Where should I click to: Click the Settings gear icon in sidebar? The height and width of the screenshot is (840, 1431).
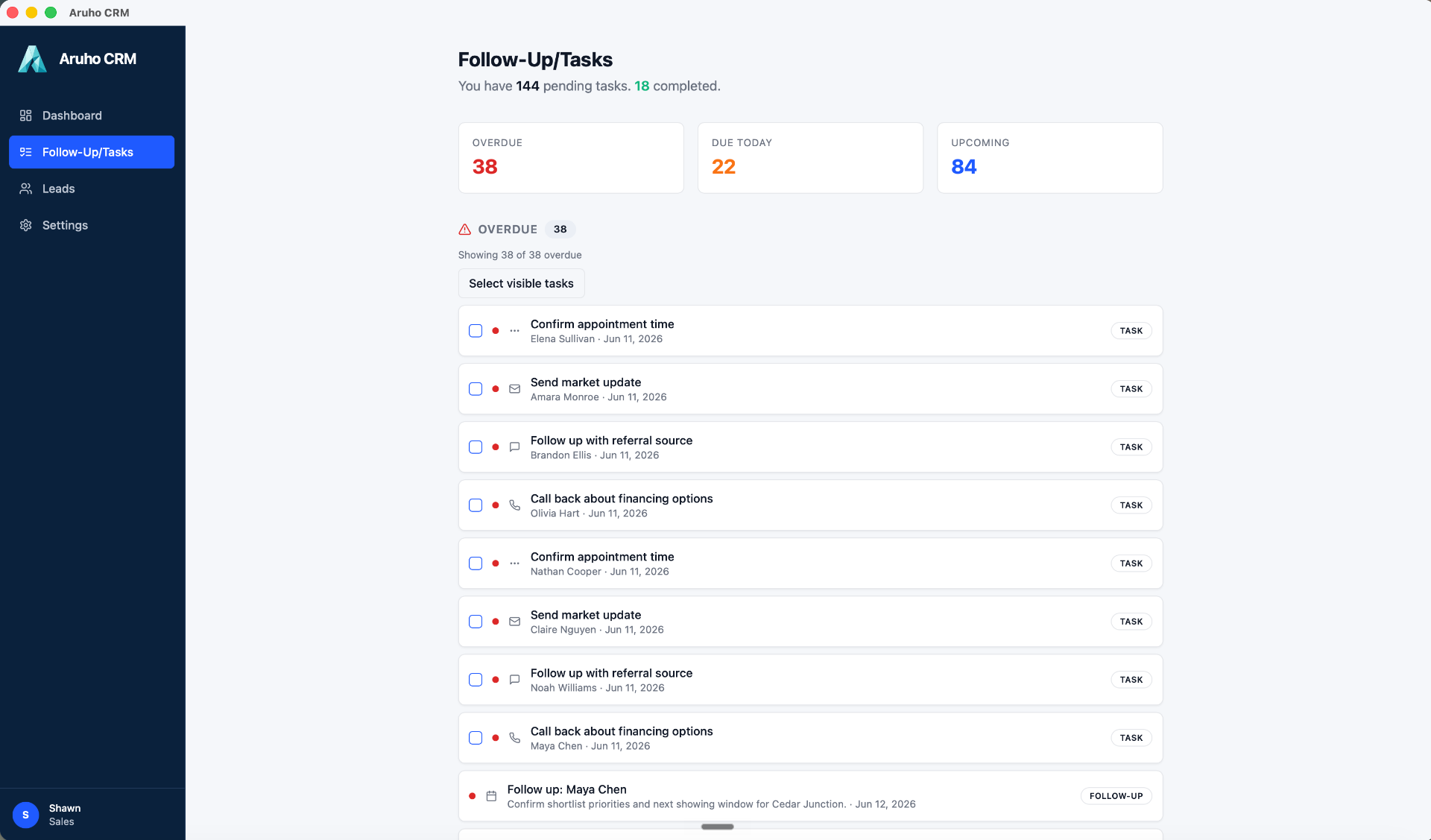26,225
